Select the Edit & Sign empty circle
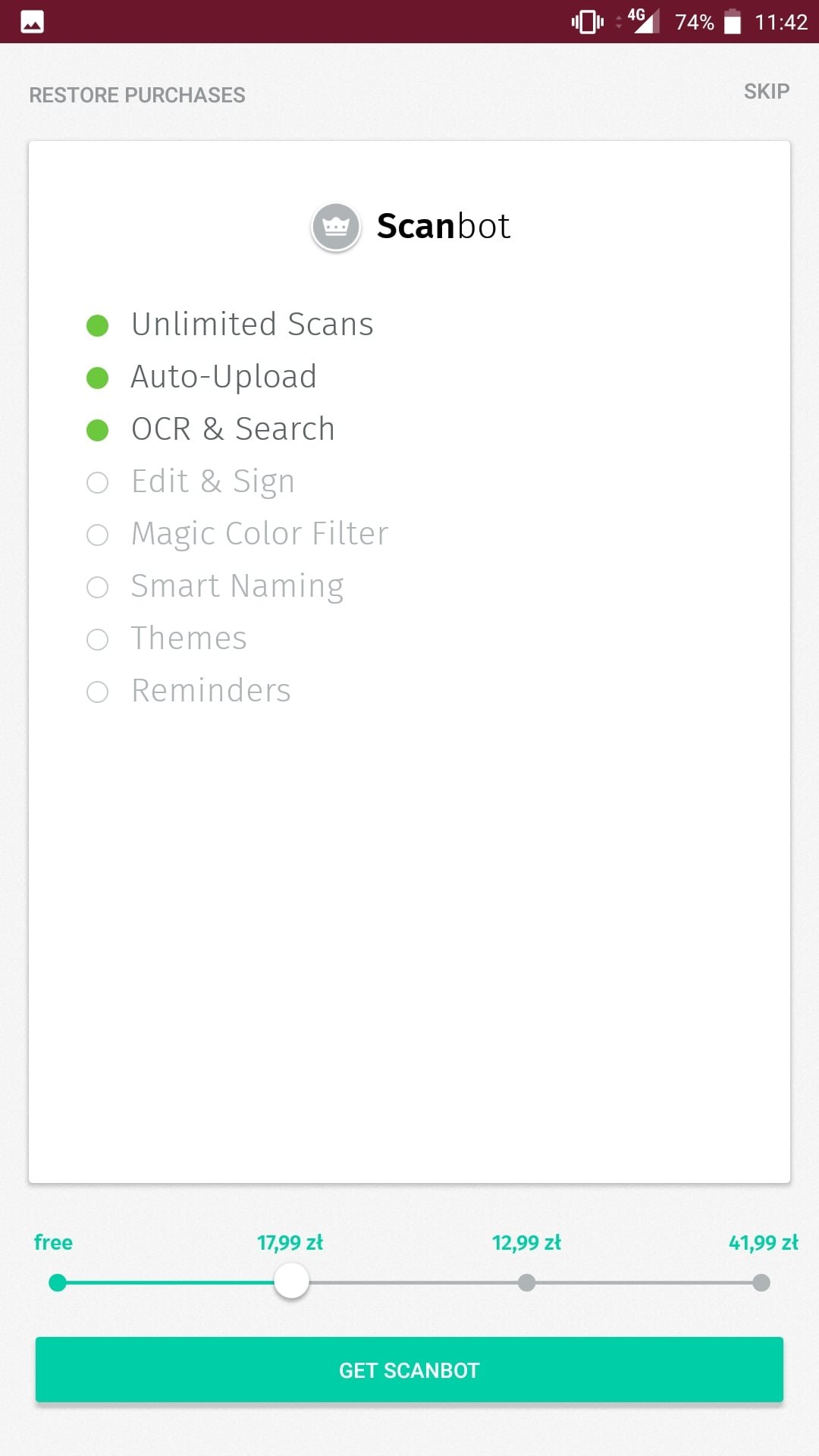Viewport: 819px width, 1456px height. [97, 482]
